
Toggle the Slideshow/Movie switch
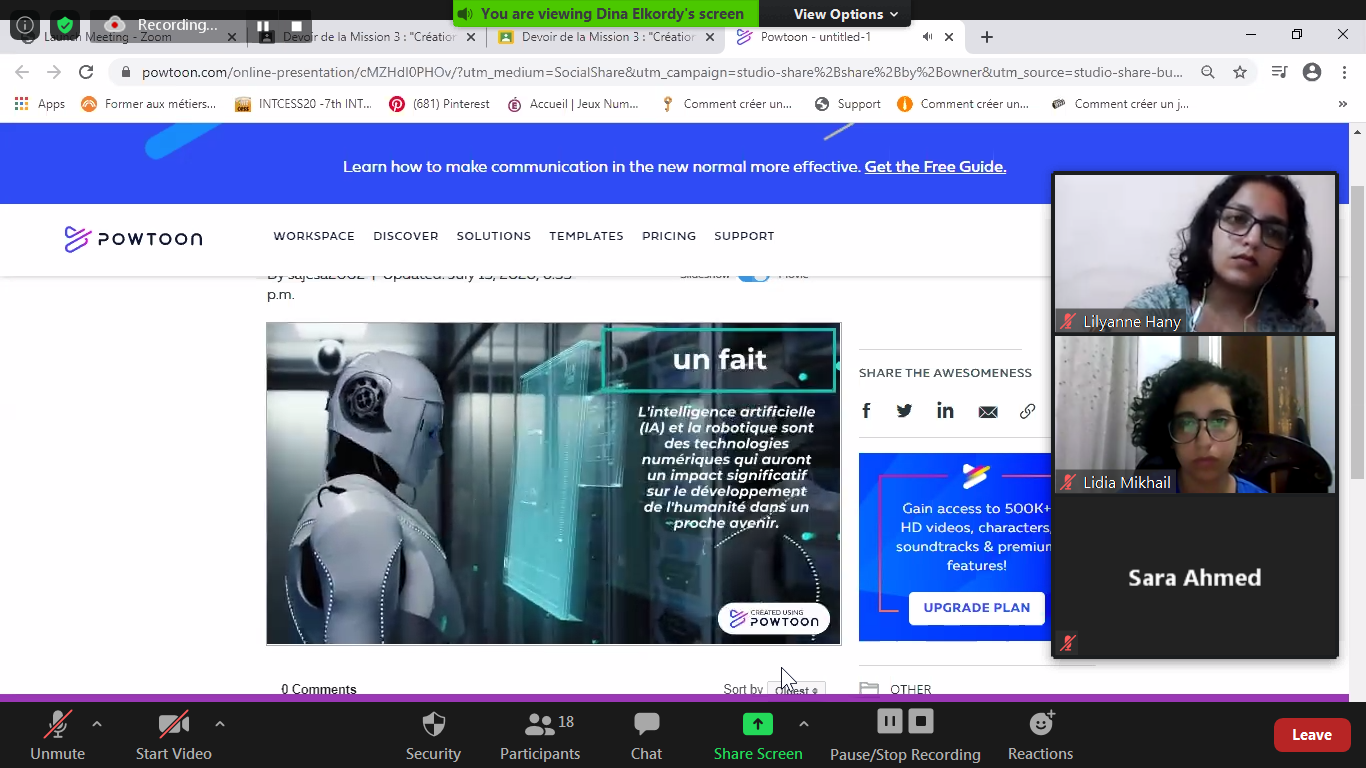click(x=753, y=276)
